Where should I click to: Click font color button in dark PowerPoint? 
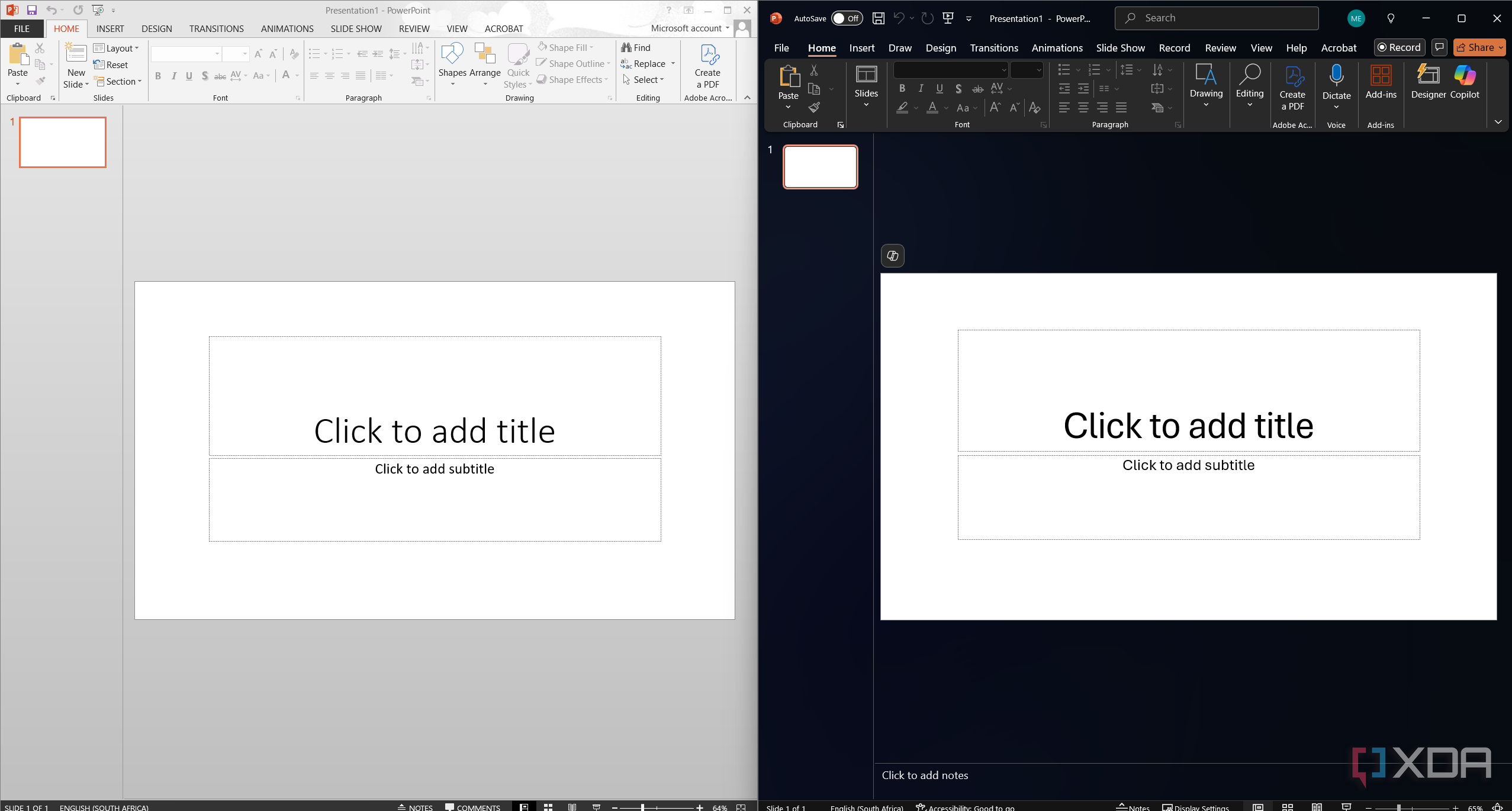pos(932,108)
